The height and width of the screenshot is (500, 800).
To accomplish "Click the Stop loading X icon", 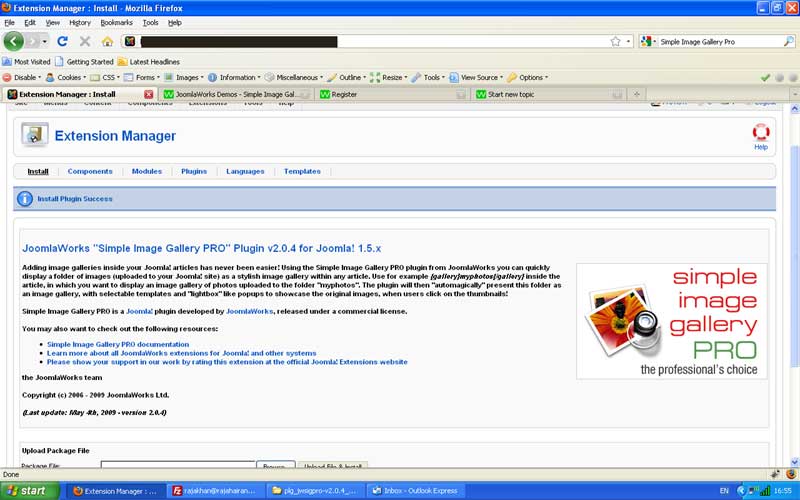I will [x=85, y=41].
